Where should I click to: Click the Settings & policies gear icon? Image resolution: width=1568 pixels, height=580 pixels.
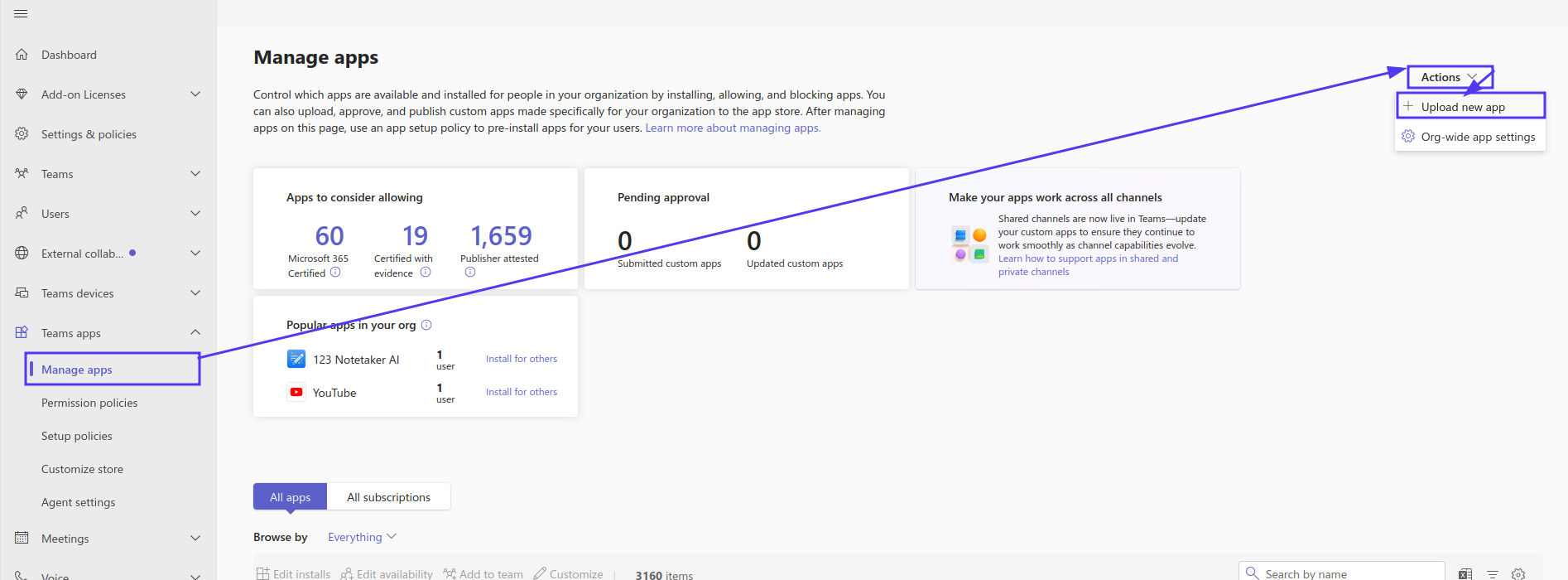22,134
